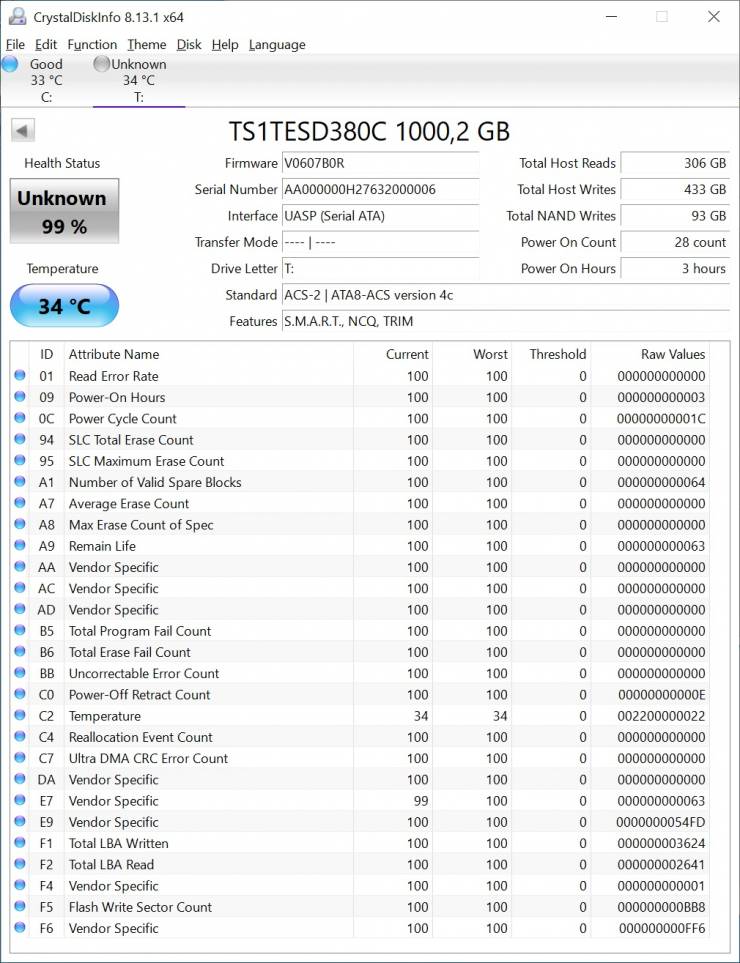Click the Power On Count value 28 count

(x=675, y=242)
